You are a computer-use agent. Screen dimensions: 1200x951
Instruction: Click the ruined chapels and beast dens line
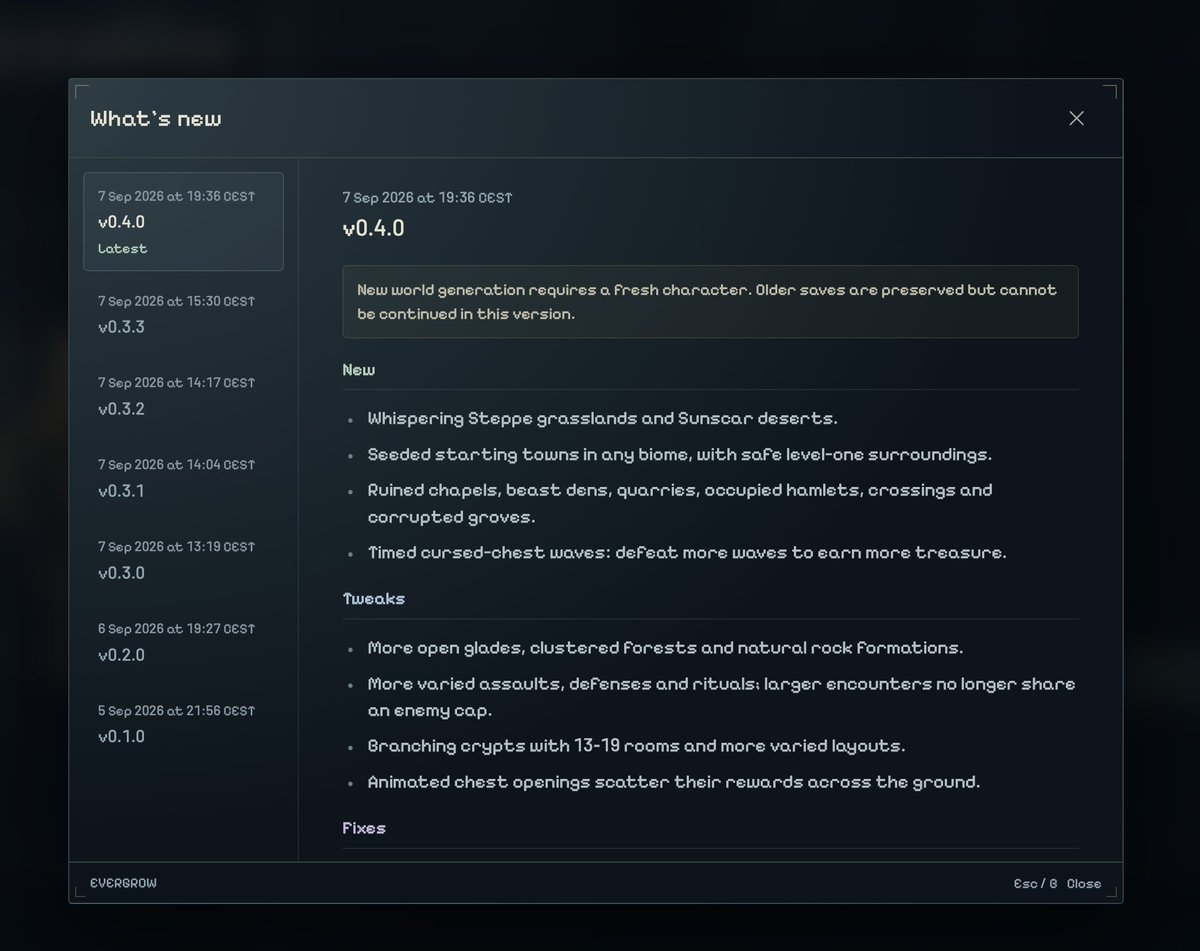tap(680, 503)
